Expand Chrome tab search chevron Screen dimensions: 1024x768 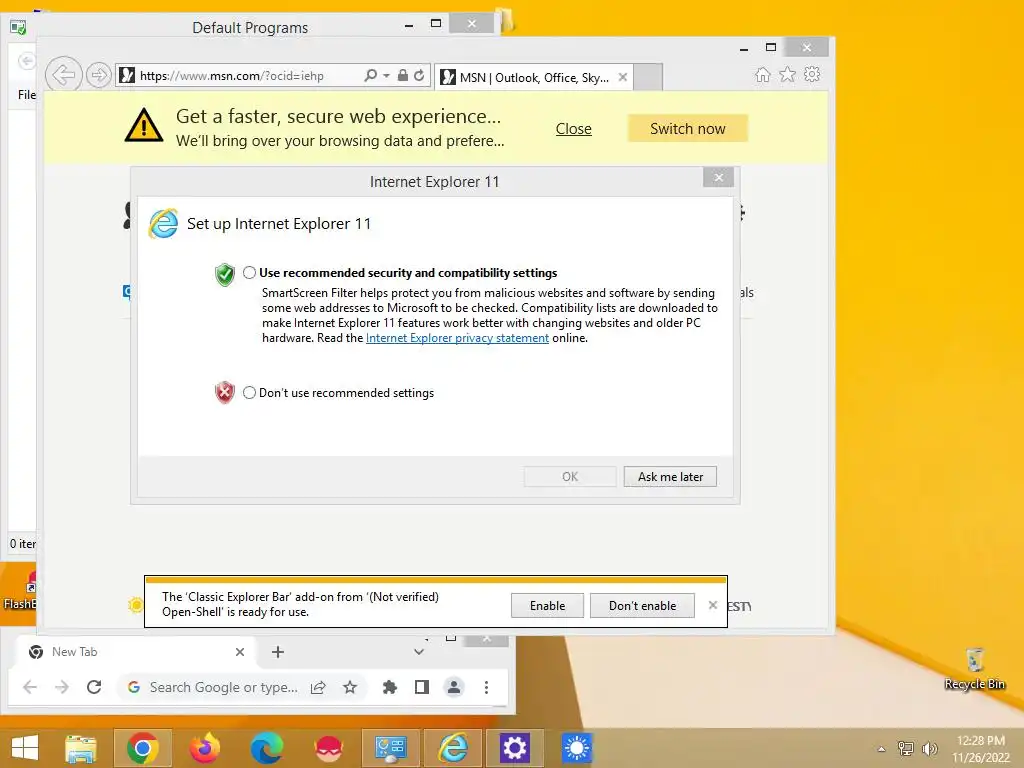click(419, 652)
